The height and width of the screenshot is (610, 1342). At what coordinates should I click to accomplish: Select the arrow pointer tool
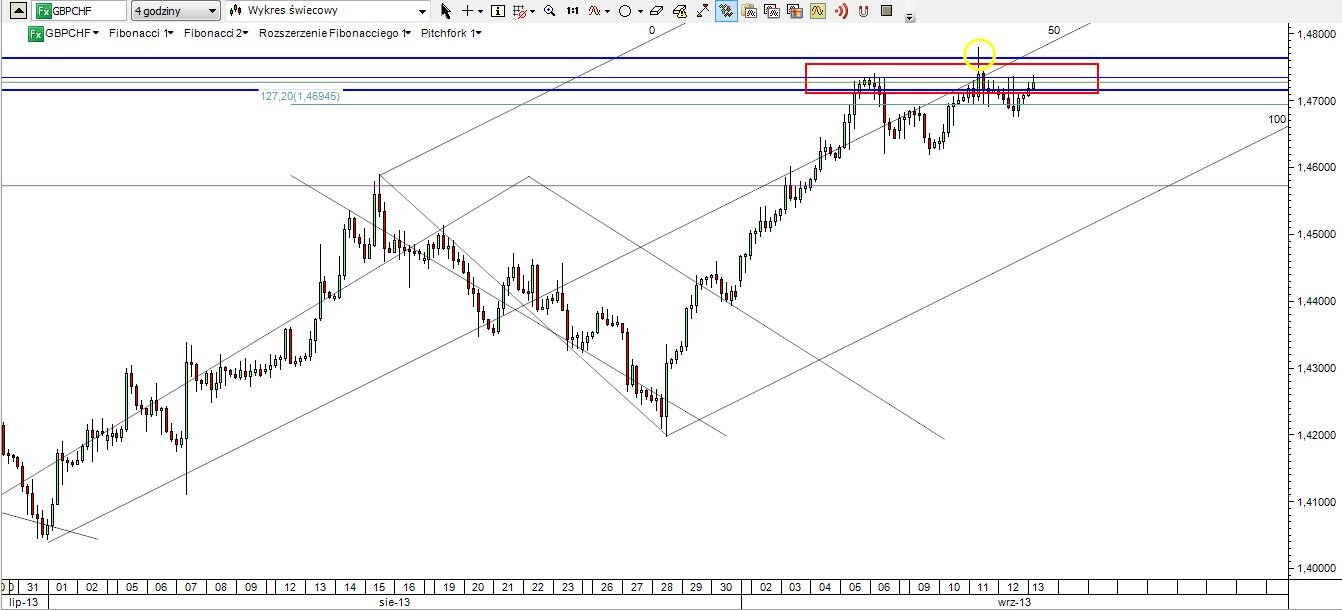pyautogui.click(x=446, y=11)
